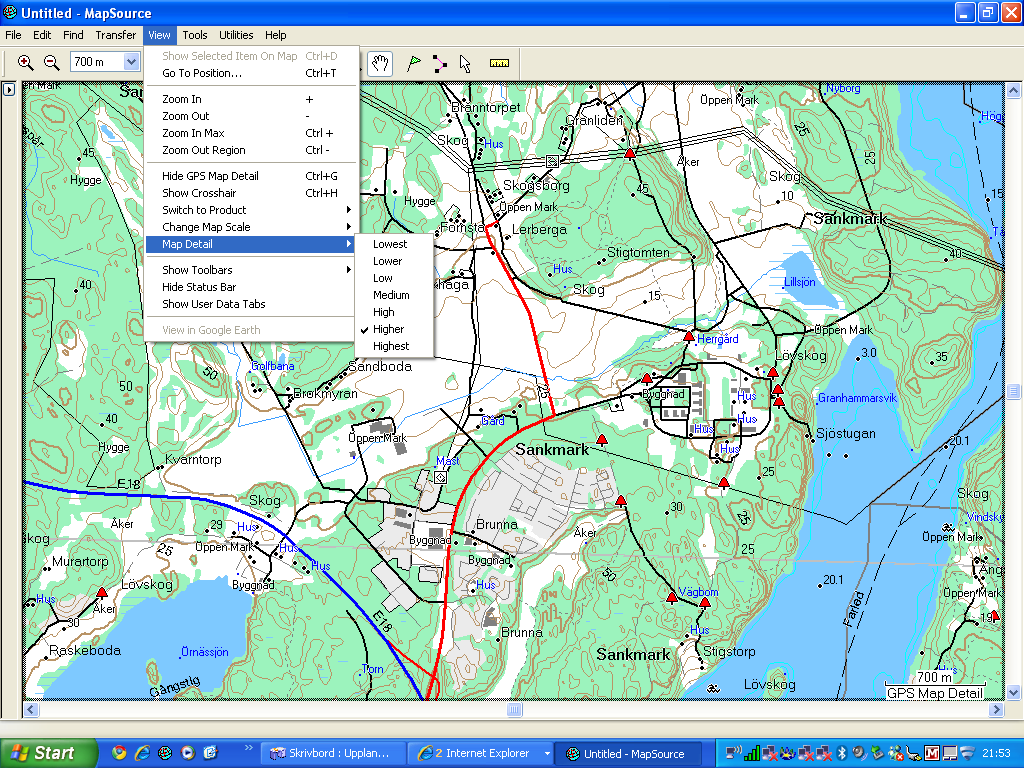This screenshot has height=768, width=1024.
Task: Select Highest map detail level
Action: click(394, 345)
